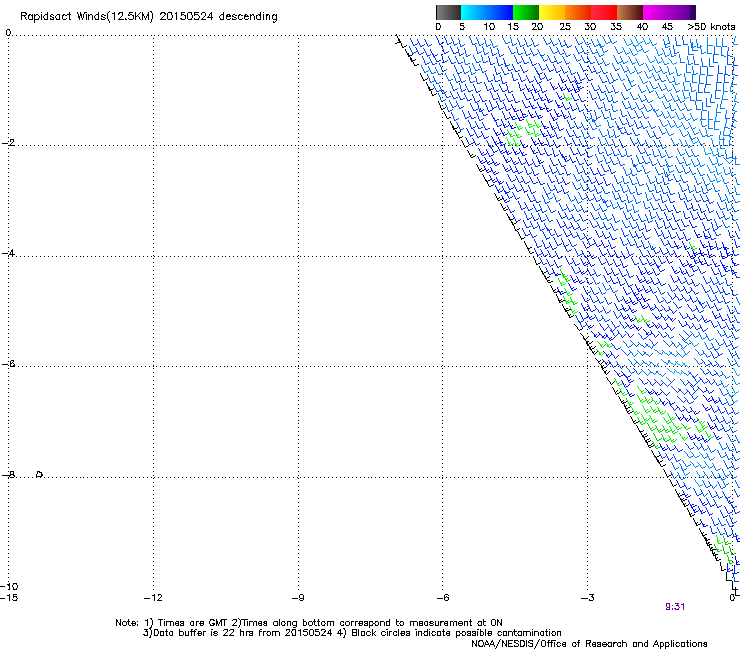
Task: Click the small black marker beside the -8 latitude label
Action: pyautogui.click(x=40, y=474)
